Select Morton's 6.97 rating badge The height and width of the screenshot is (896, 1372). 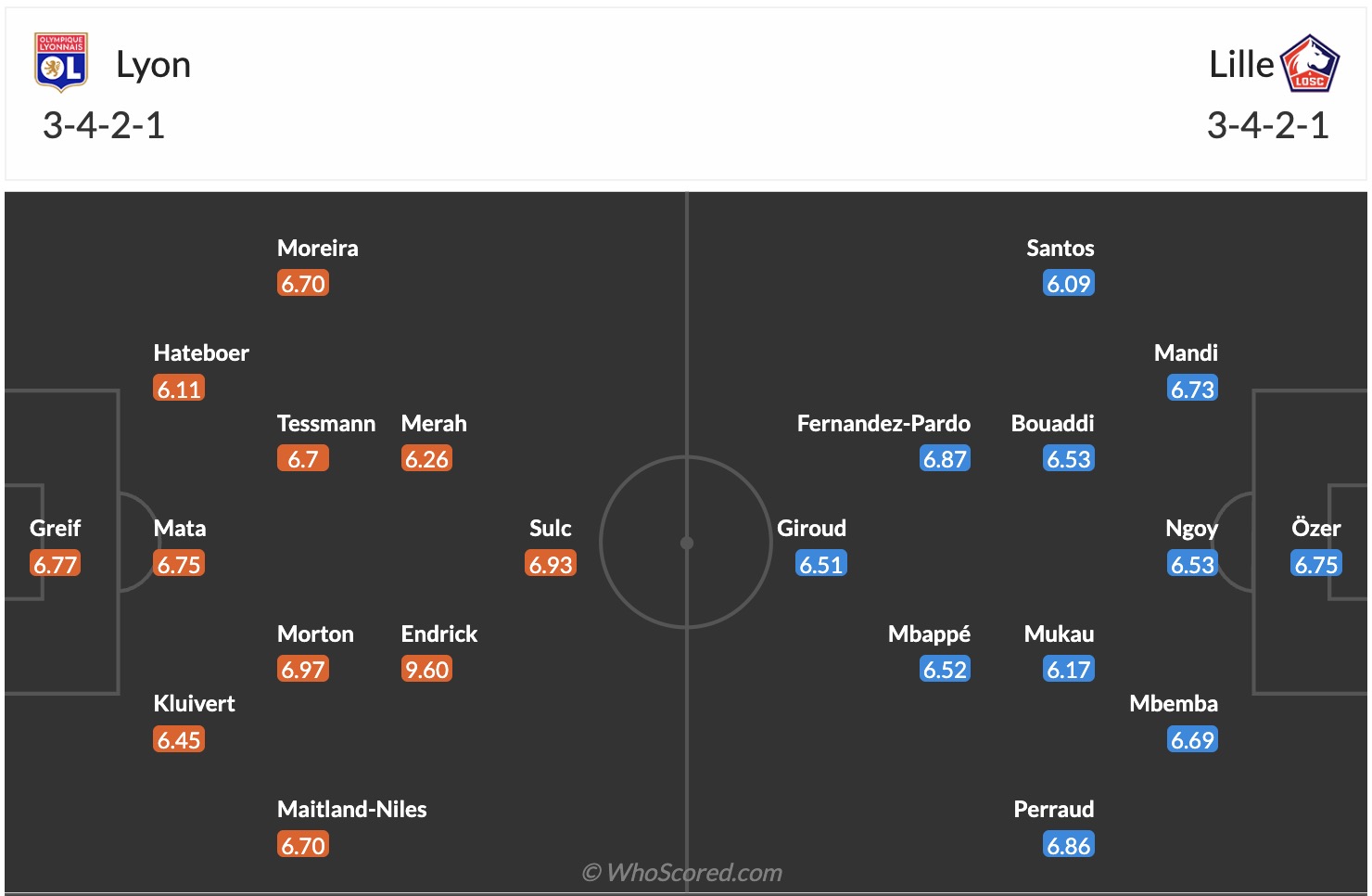[303, 670]
